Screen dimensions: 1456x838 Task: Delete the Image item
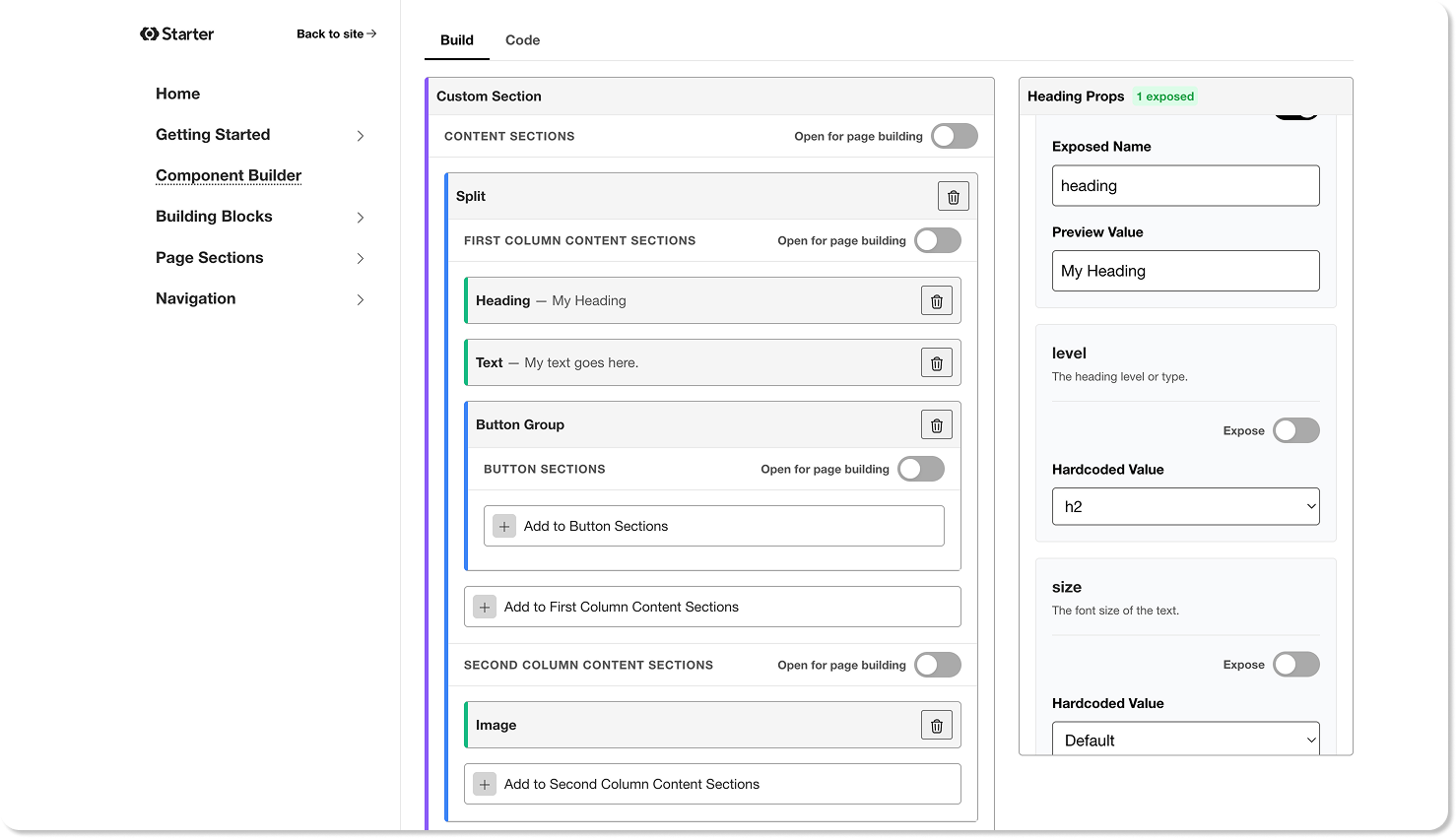pyautogui.click(x=936, y=725)
